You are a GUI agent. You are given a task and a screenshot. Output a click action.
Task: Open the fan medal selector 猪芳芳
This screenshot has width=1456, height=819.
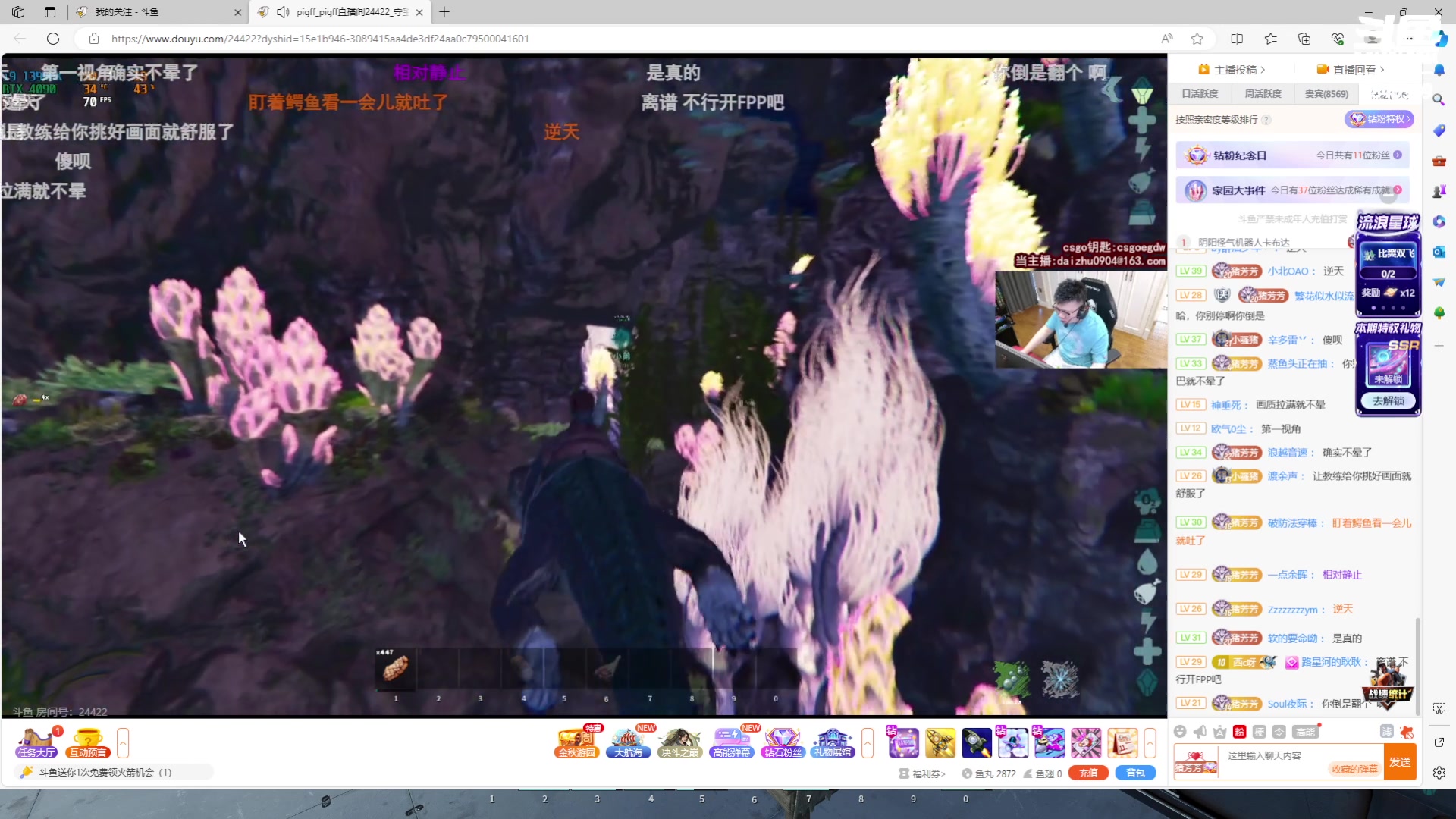pos(1196,762)
